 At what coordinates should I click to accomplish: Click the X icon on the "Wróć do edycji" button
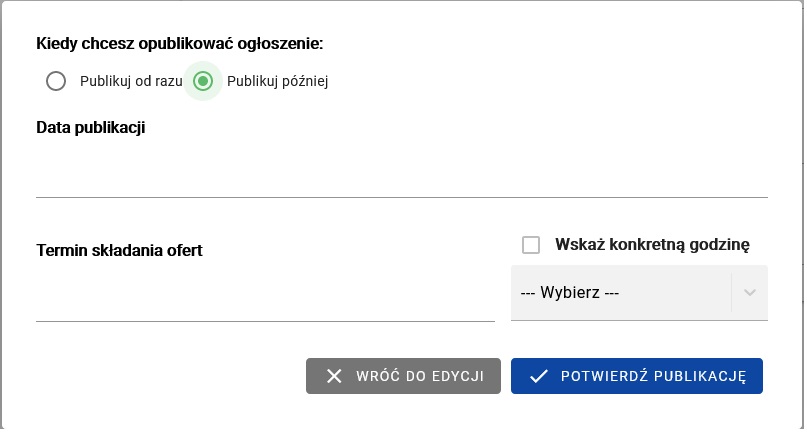pyautogui.click(x=334, y=376)
